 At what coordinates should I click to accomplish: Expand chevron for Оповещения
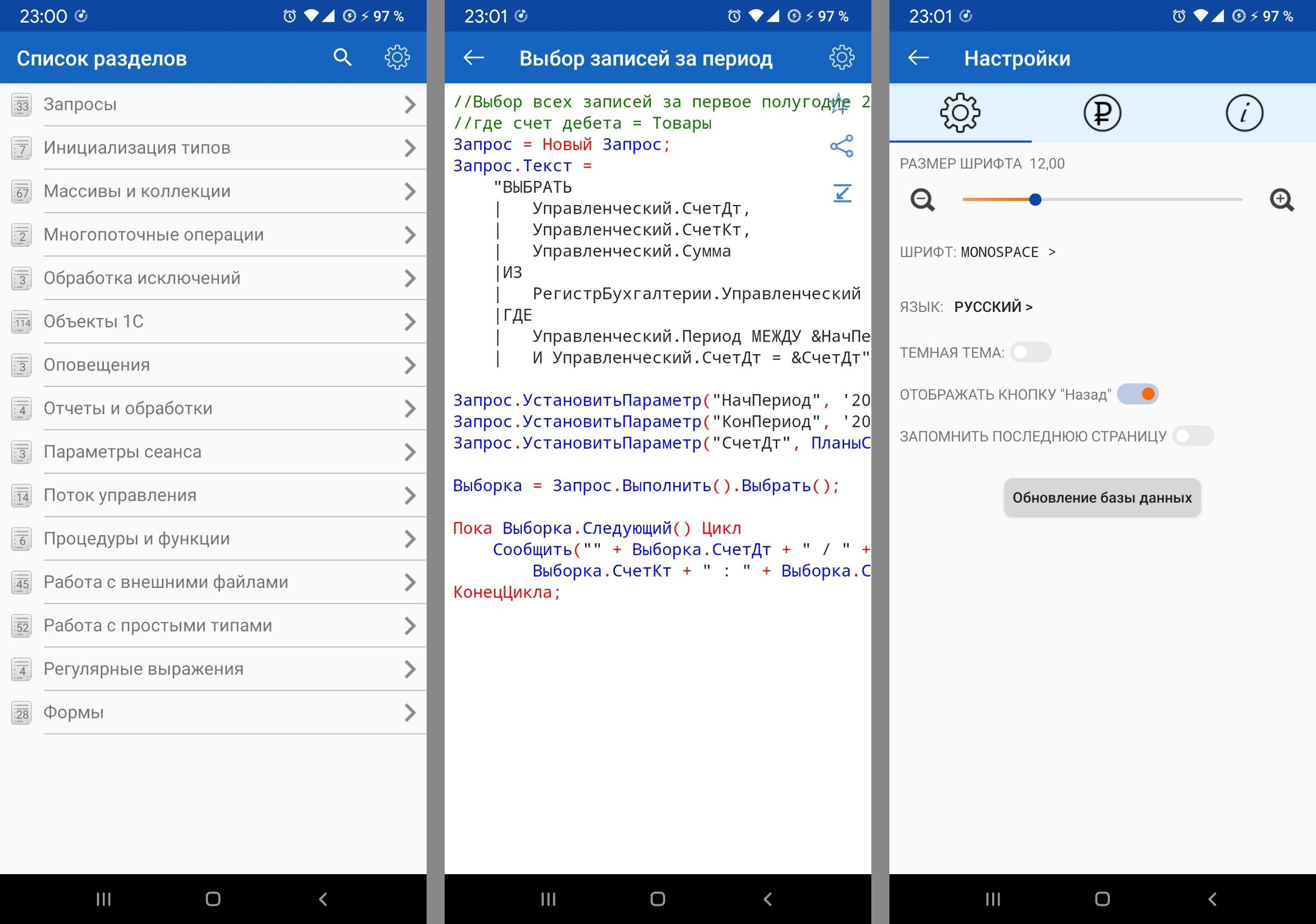410,365
